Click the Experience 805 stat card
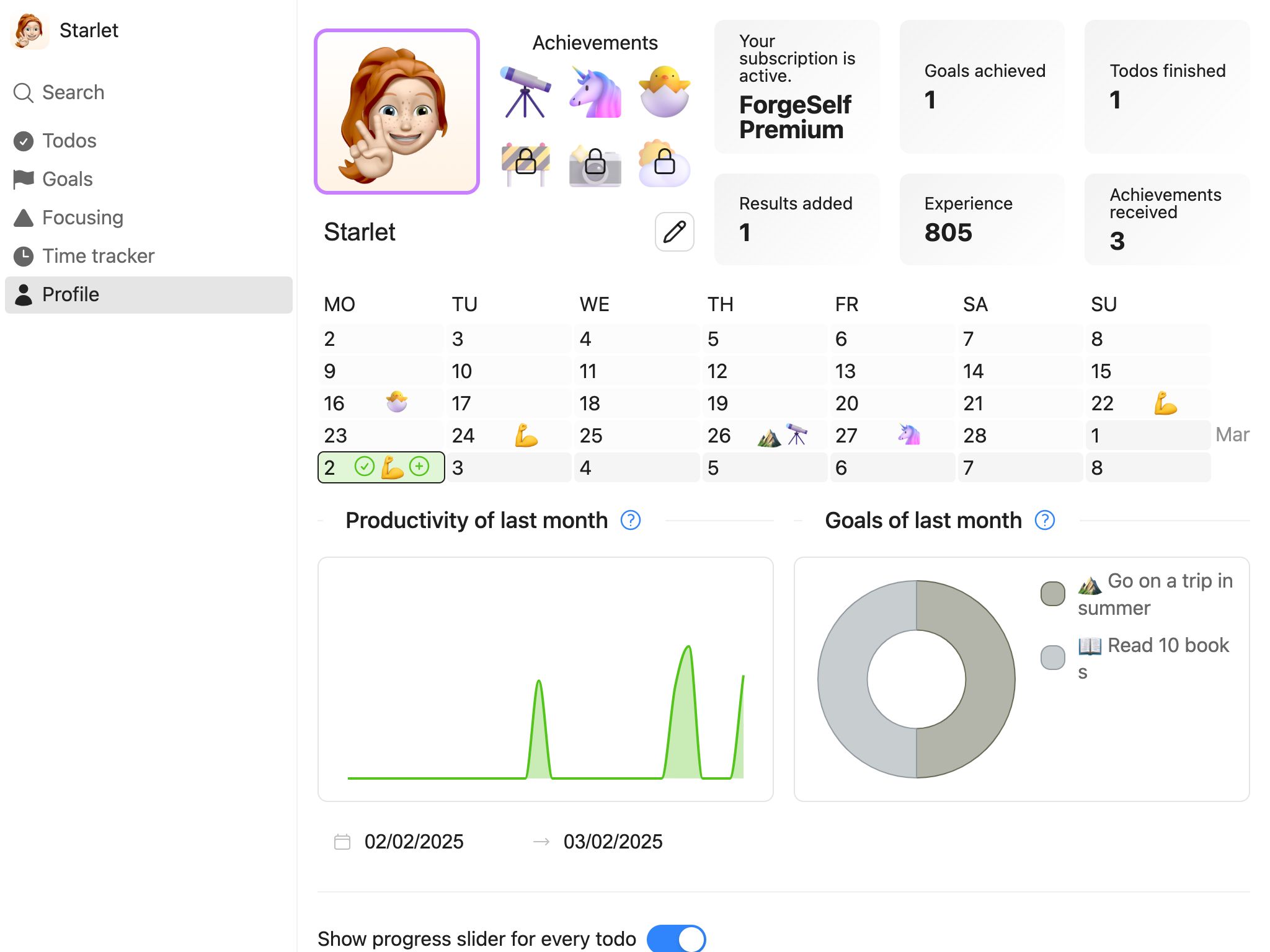1270x952 pixels. (982, 219)
